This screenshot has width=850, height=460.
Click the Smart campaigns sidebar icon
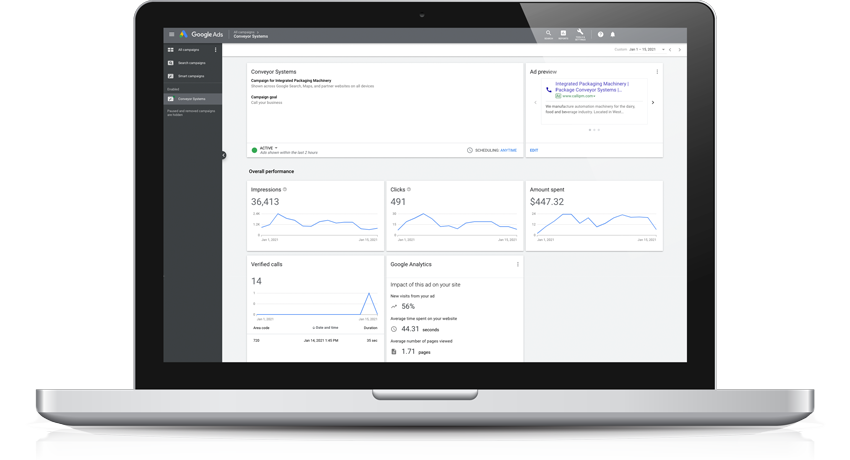170,76
